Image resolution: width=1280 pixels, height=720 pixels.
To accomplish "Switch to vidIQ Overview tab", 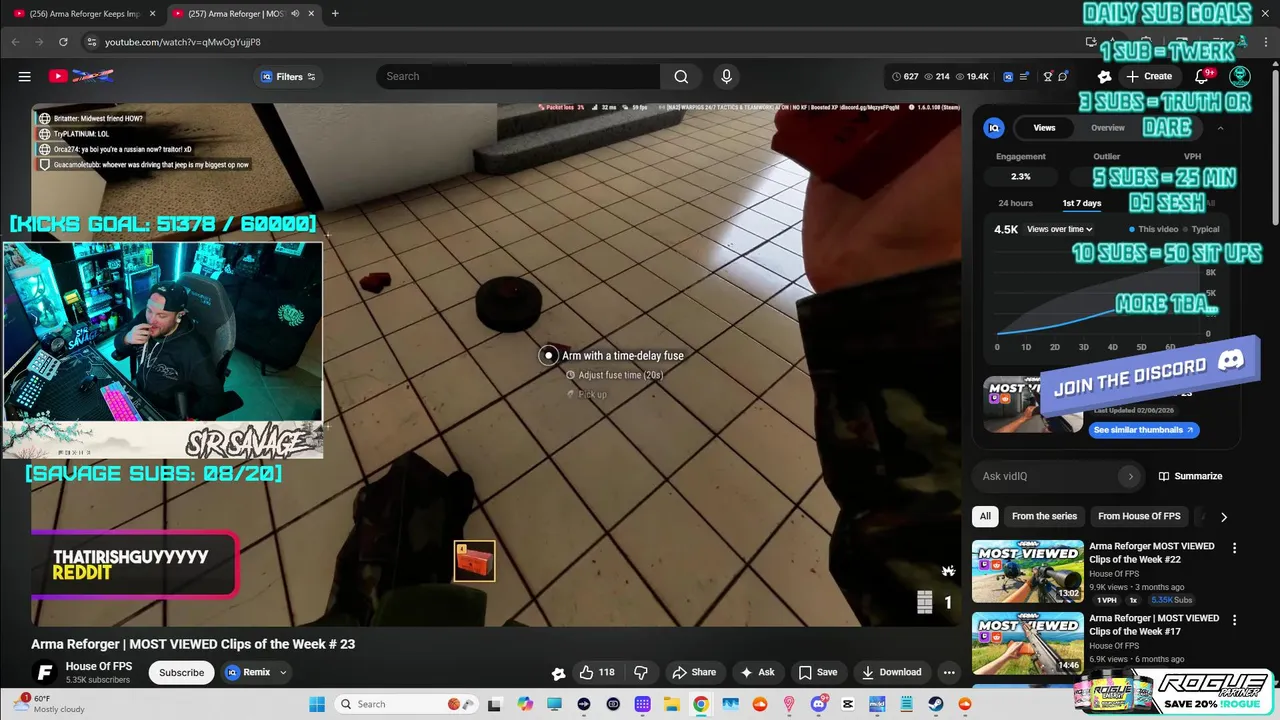I will pos(1107,128).
